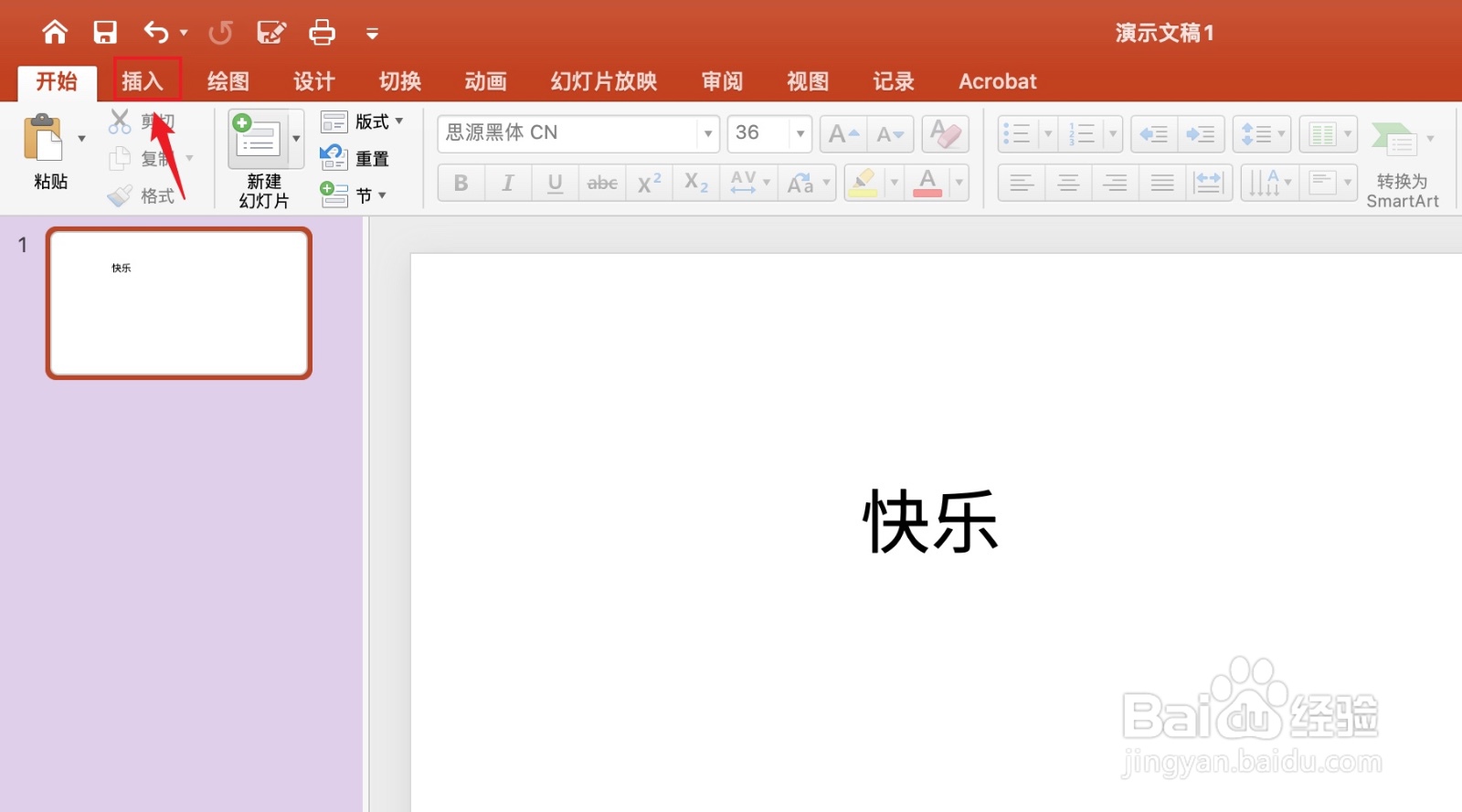Viewport: 1462px width, 812px height.
Task: Open the 视图 view tab
Action: (809, 81)
